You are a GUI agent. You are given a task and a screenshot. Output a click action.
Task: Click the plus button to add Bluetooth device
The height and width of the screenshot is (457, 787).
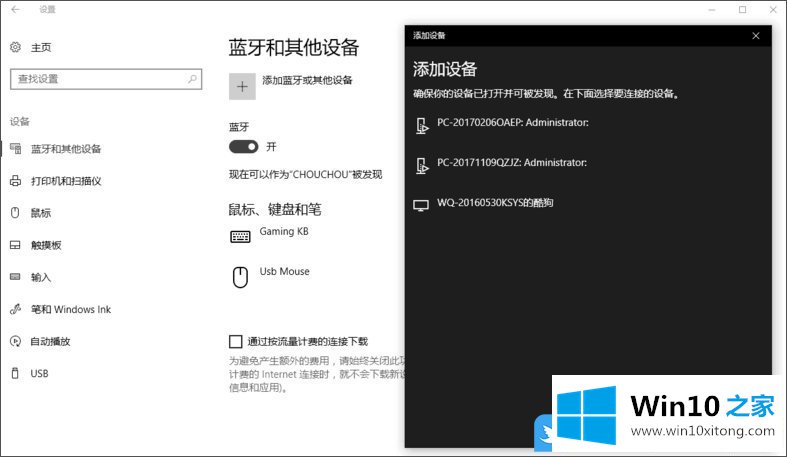pos(242,86)
